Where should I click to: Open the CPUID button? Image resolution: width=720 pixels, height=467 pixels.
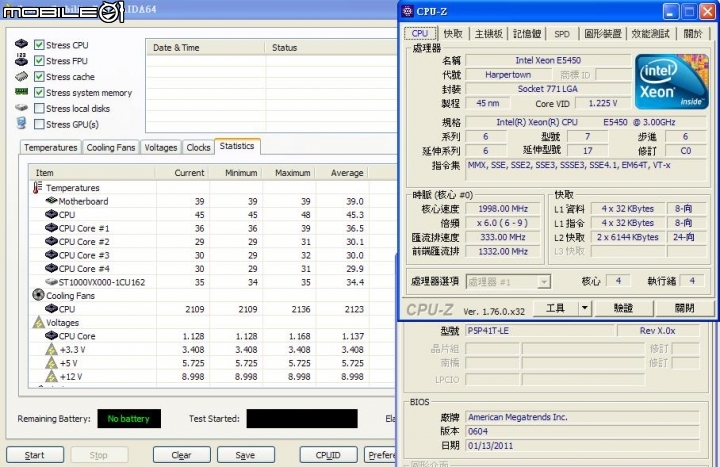pos(328,455)
